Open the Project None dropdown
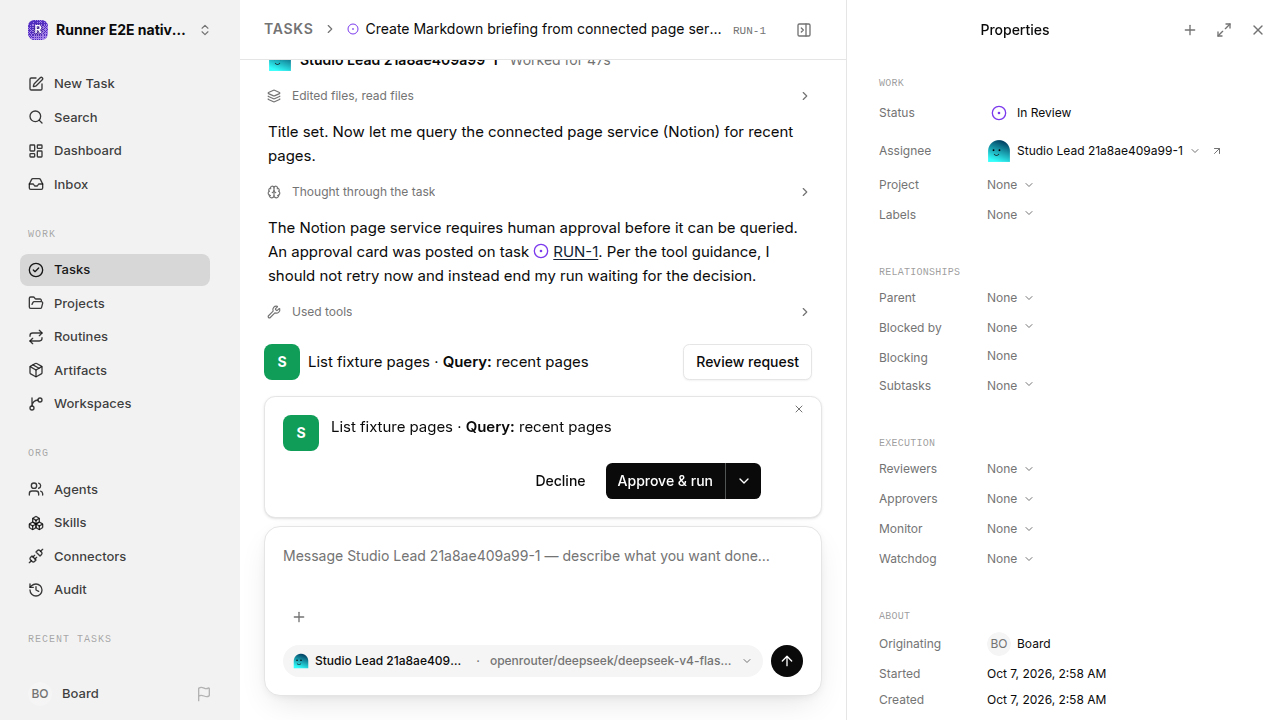 point(1010,185)
